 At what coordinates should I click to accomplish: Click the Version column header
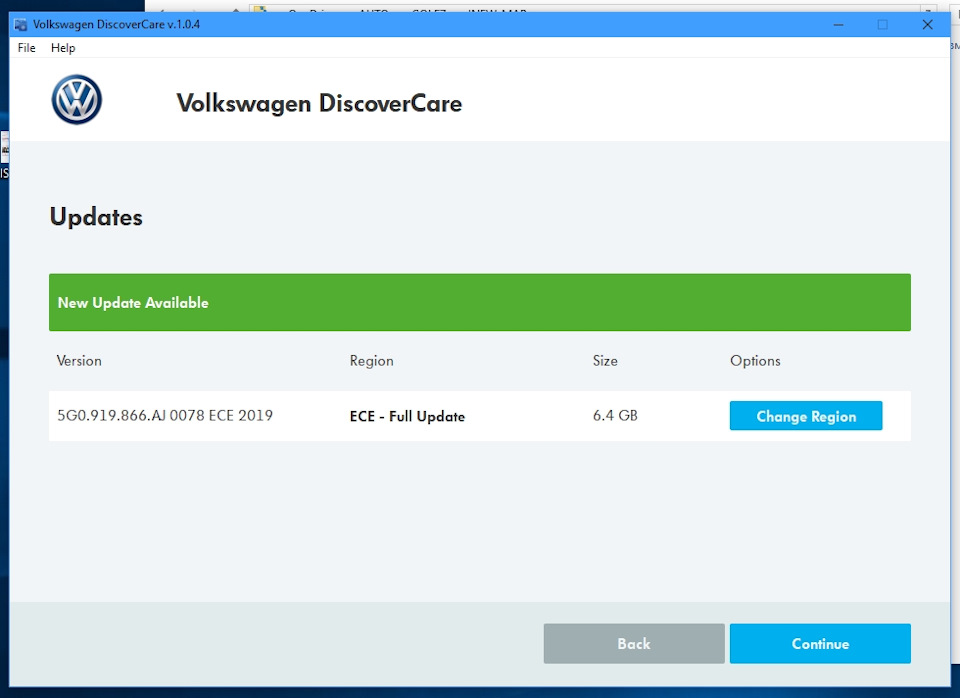(79, 361)
